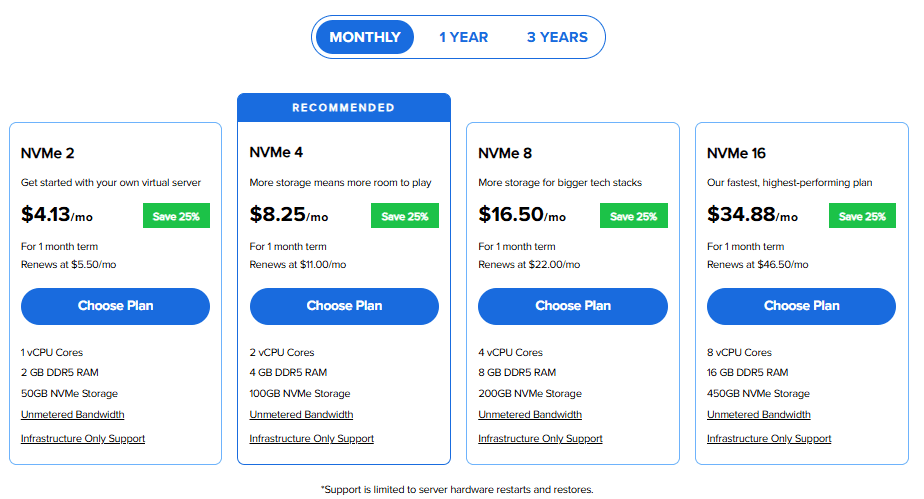Click Infrastructure Only Support under NVMe 4

tap(312, 439)
